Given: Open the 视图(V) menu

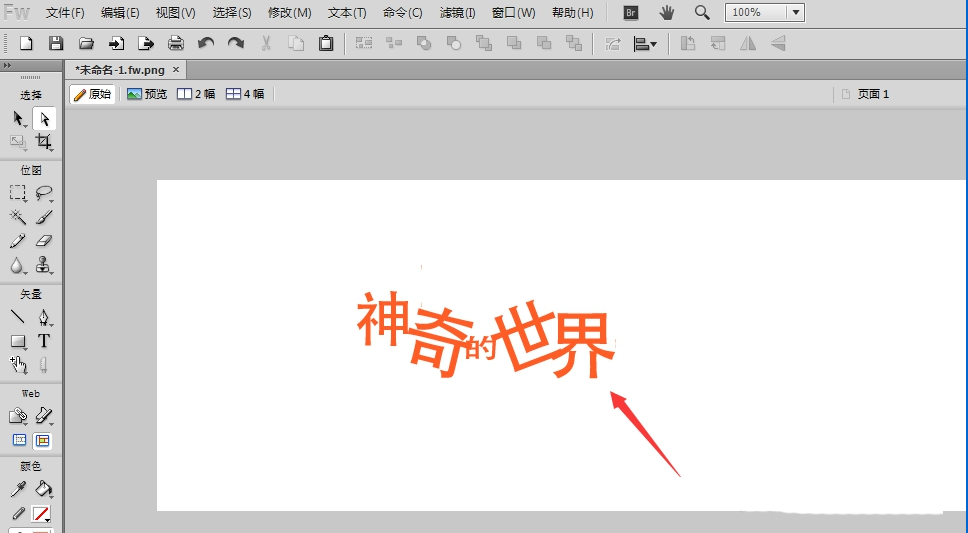Looking at the screenshot, I should click(176, 12).
